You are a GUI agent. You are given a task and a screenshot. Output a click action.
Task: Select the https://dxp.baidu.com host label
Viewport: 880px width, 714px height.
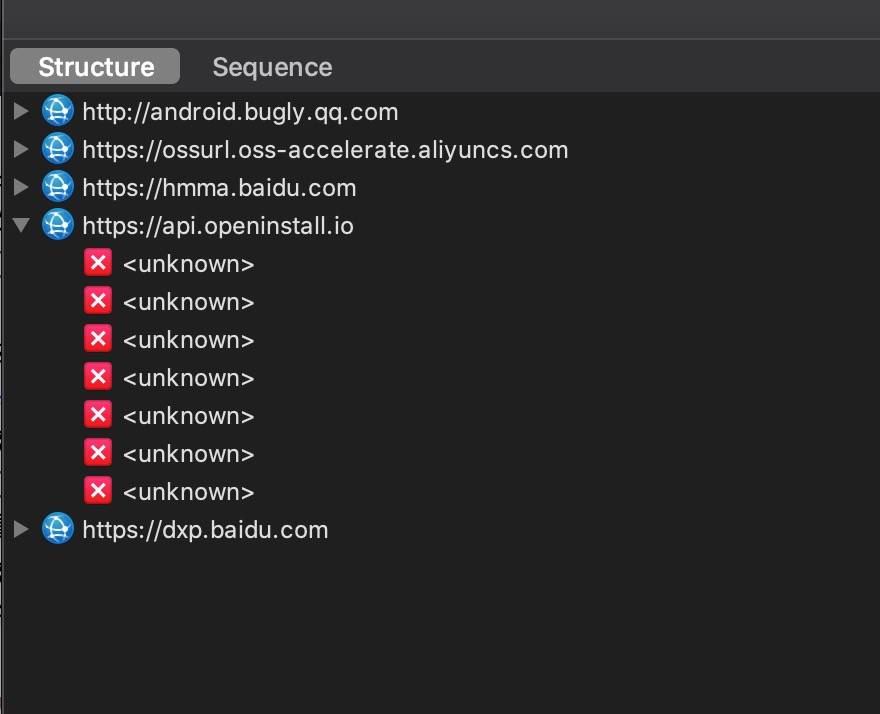click(x=205, y=530)
